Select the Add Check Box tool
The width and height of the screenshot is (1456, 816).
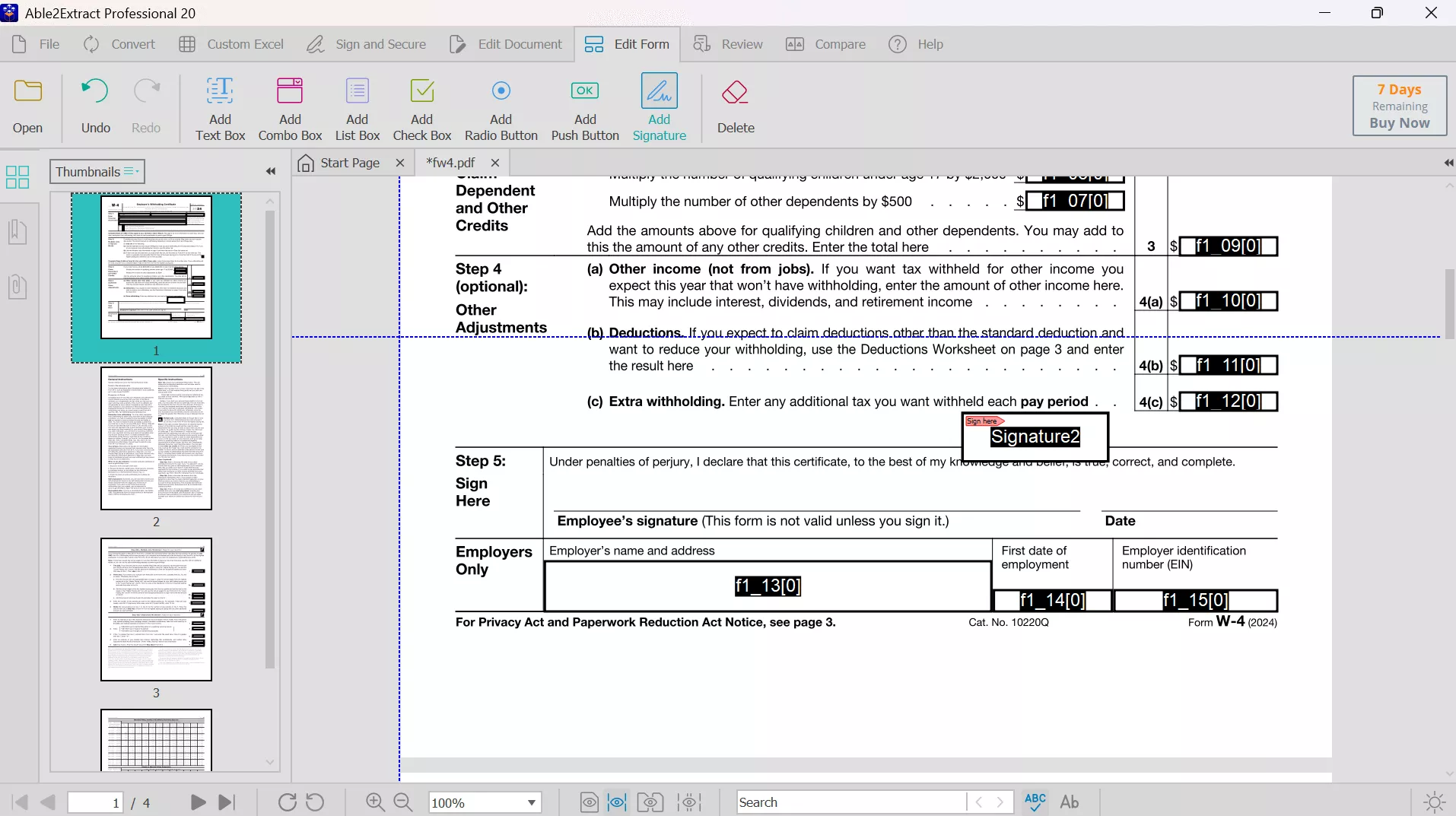tap(421, 106)
